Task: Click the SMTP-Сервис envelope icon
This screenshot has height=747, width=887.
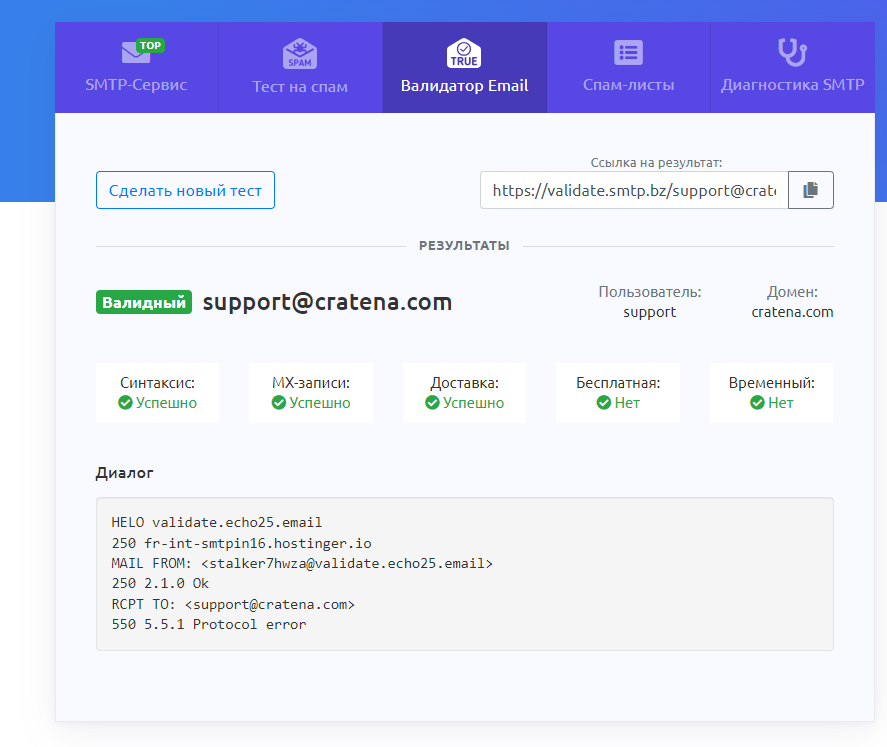Action: 136,53
